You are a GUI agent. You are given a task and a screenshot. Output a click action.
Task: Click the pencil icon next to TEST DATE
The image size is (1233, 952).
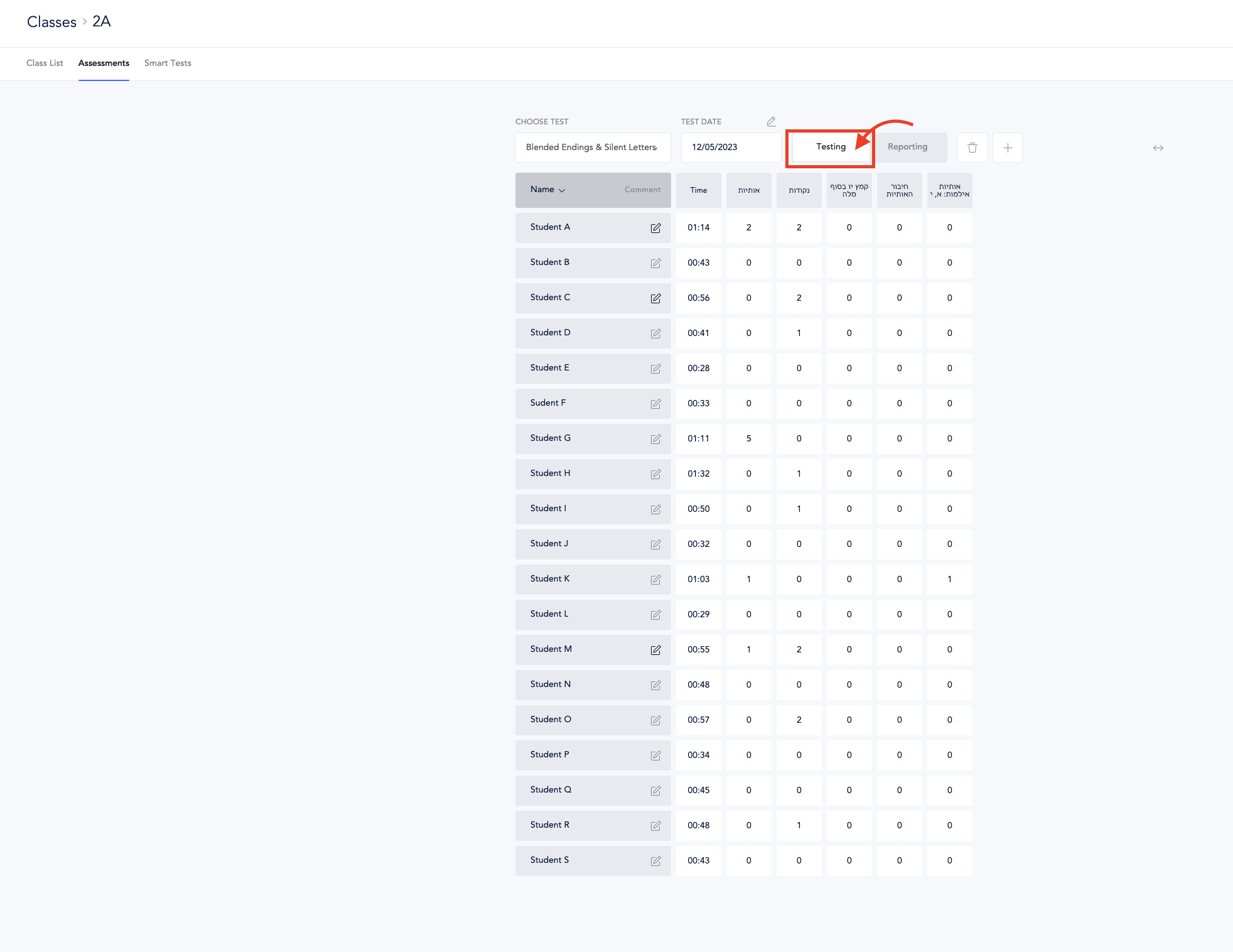[771, 121]
